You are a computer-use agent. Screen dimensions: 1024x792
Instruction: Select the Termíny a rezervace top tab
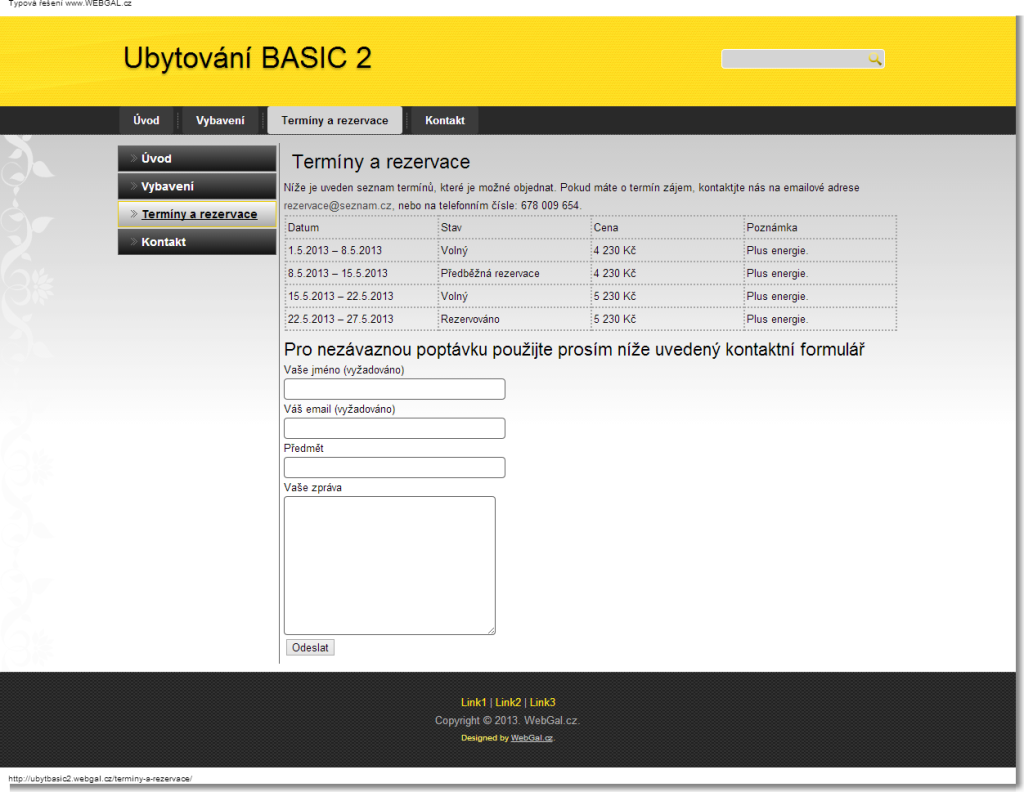point(334,121)
